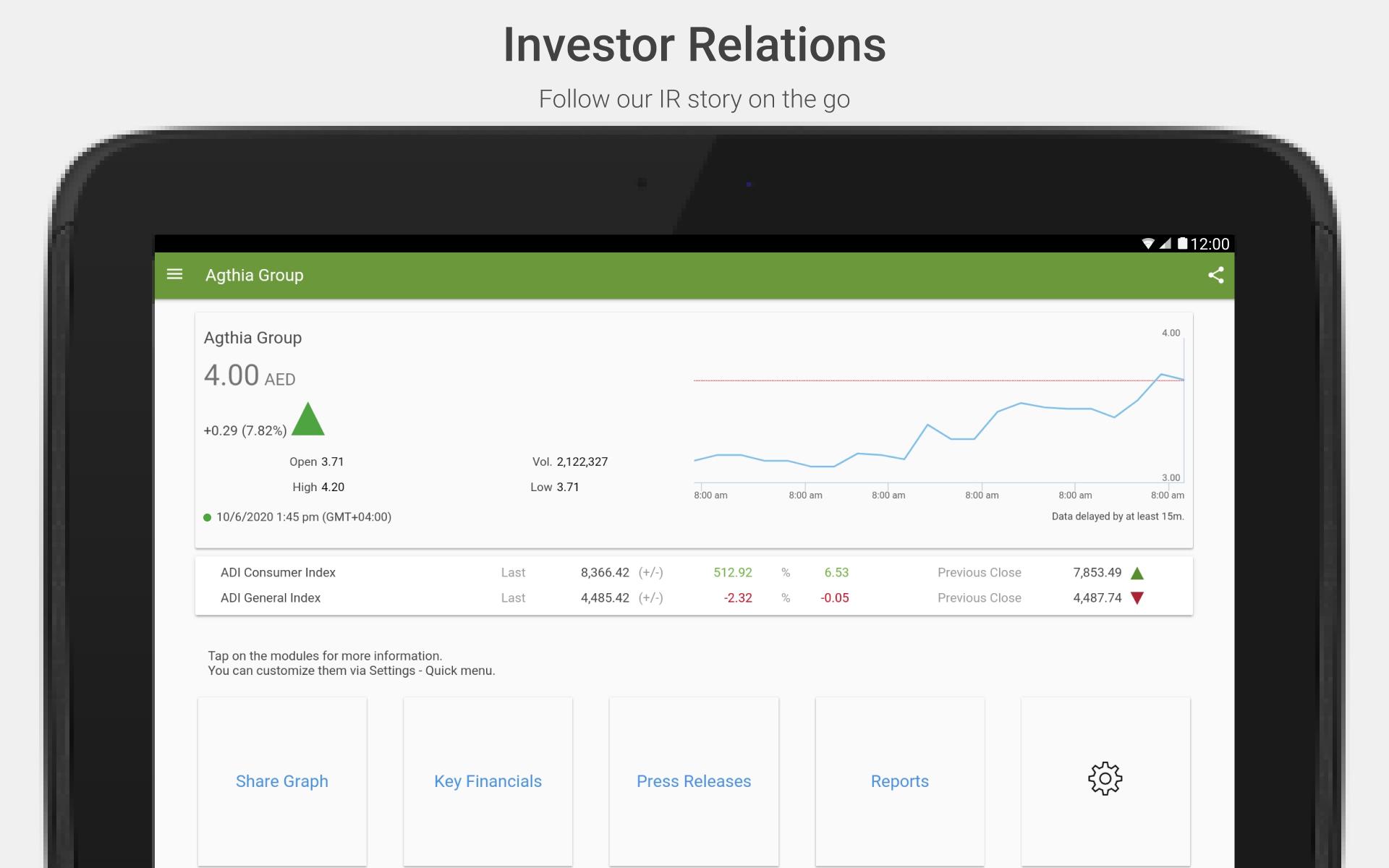Open the Reports module

click(x=899, y=781)
